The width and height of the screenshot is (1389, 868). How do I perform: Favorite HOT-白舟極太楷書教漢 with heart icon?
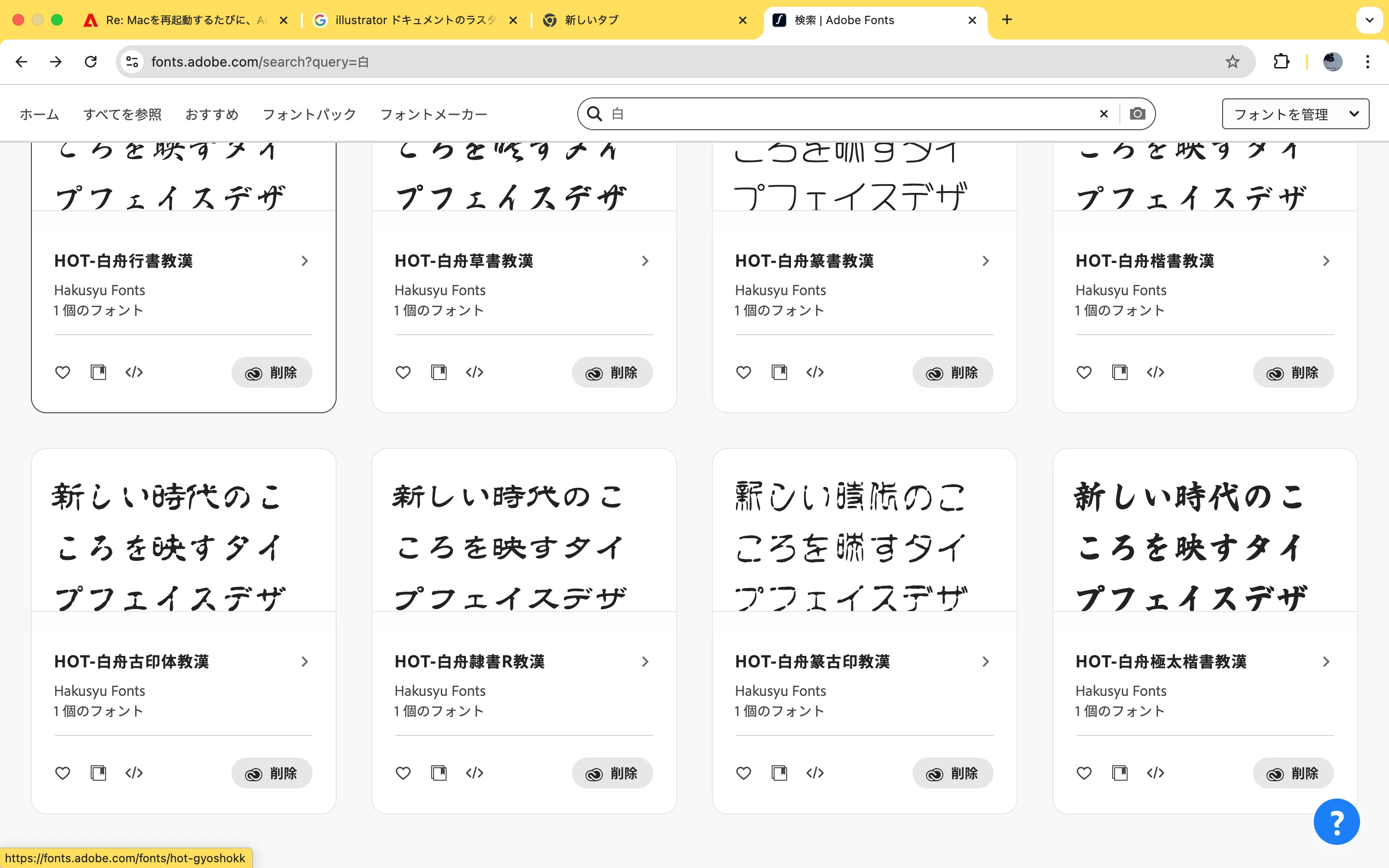[1084, 773]
